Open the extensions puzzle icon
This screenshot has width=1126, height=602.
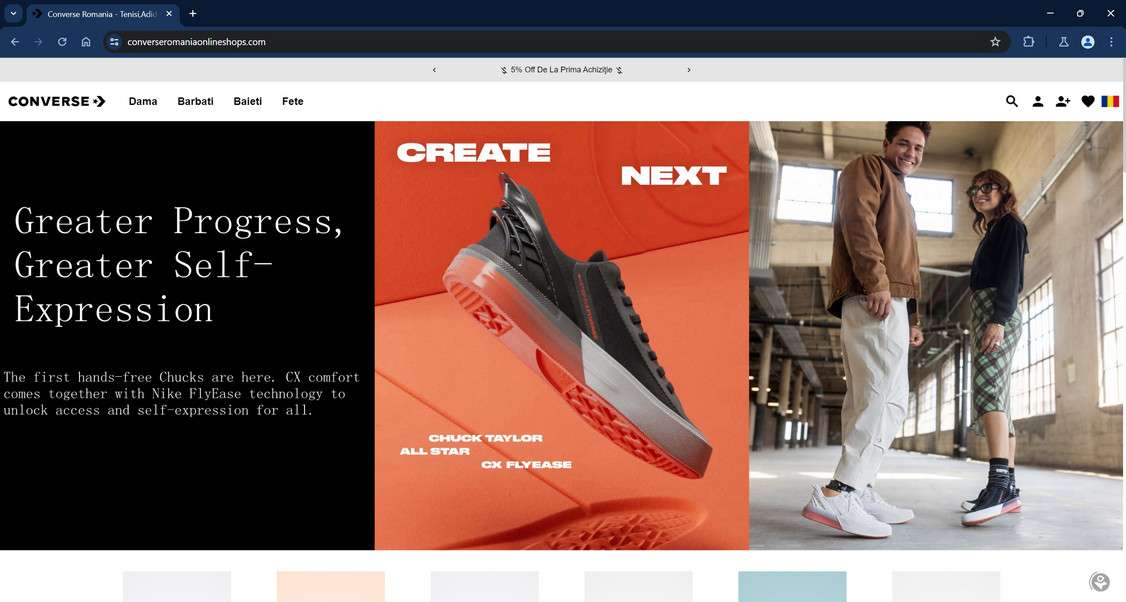(1028, 42)
